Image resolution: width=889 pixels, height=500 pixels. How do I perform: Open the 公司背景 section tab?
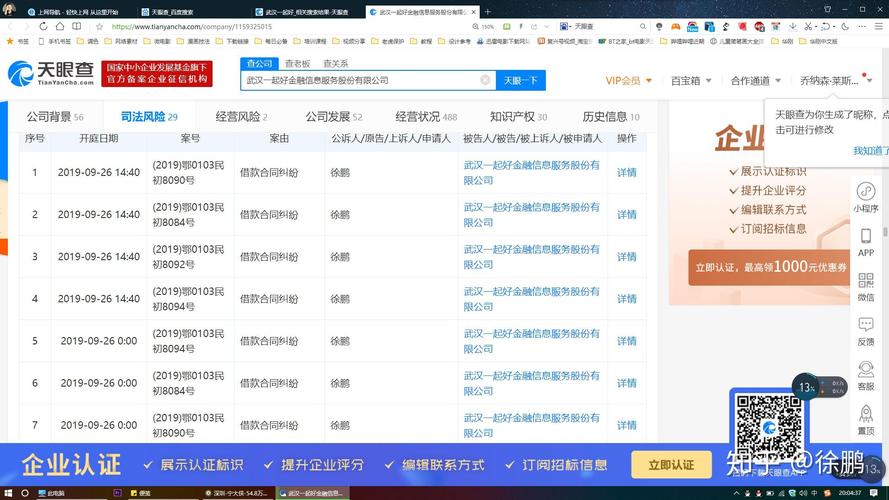tap(55, 117)
